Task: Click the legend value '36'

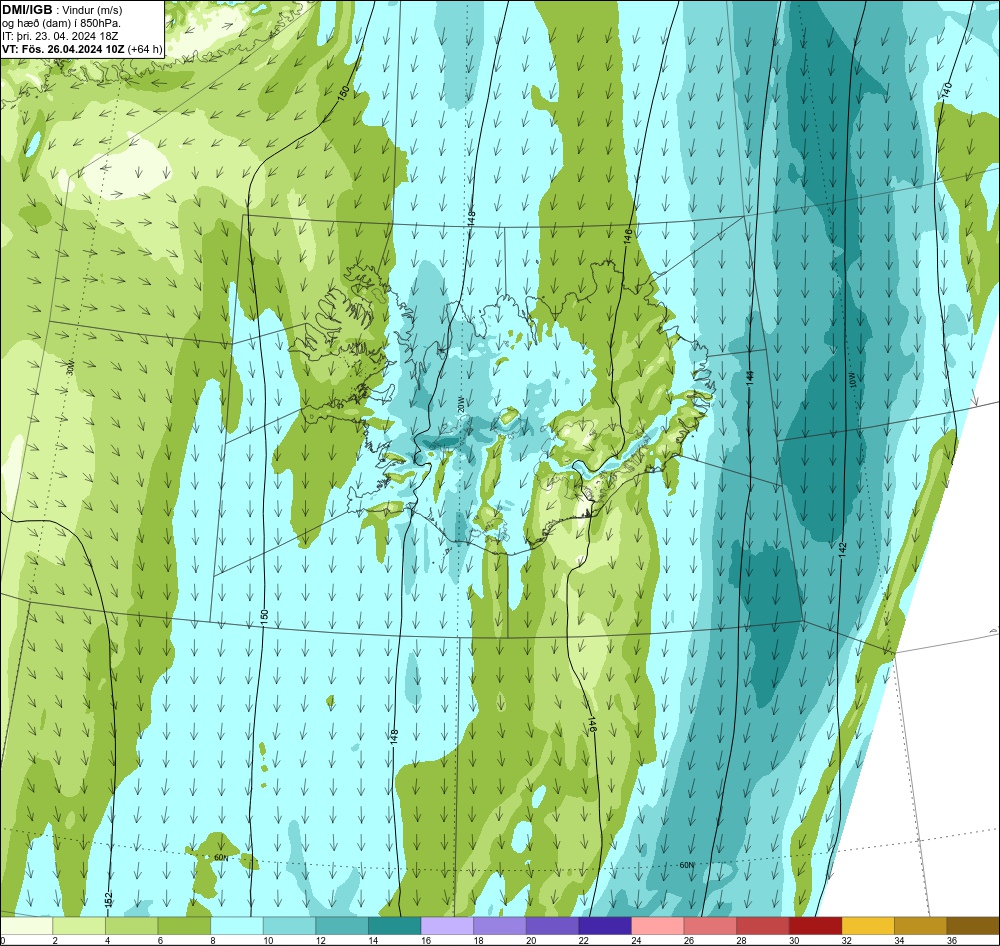Action: tap(952, 940)
